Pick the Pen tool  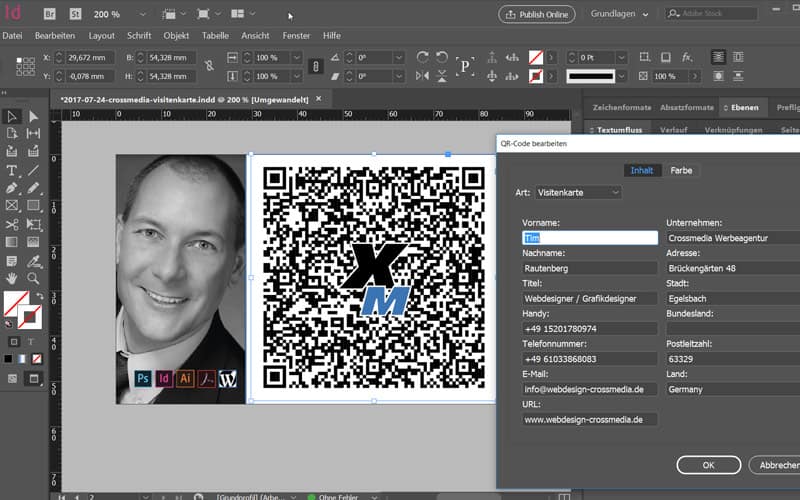click(x=12, y=188)
